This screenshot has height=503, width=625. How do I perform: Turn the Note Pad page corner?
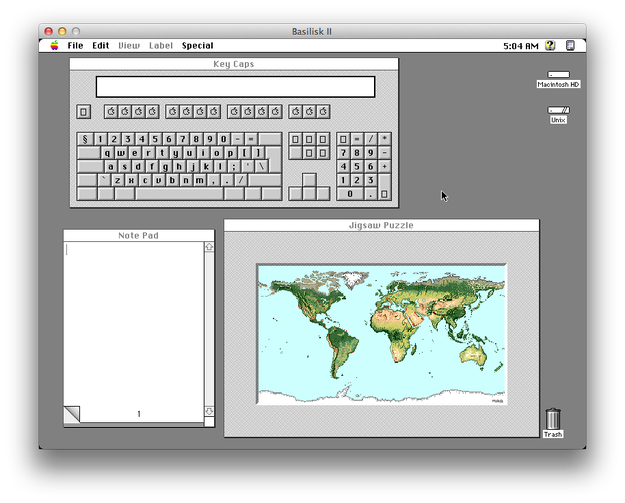pos(72,414)
